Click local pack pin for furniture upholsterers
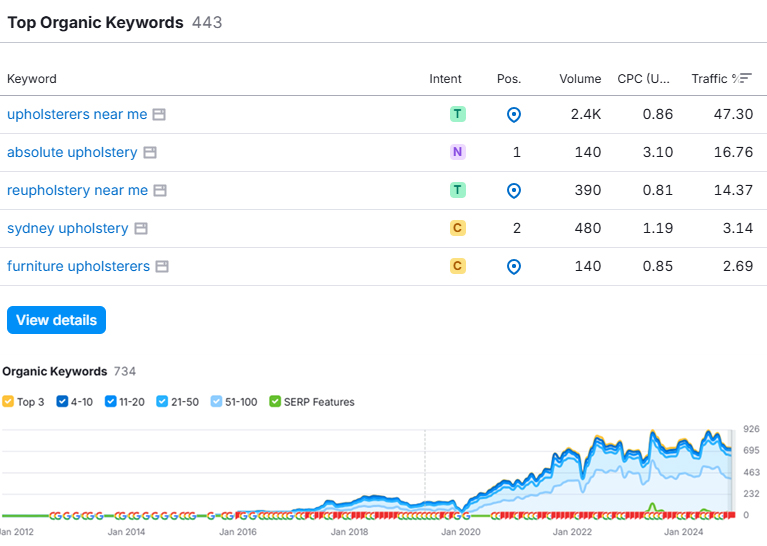The height and width of the screenshot is (546, 767). click(514, 267)
